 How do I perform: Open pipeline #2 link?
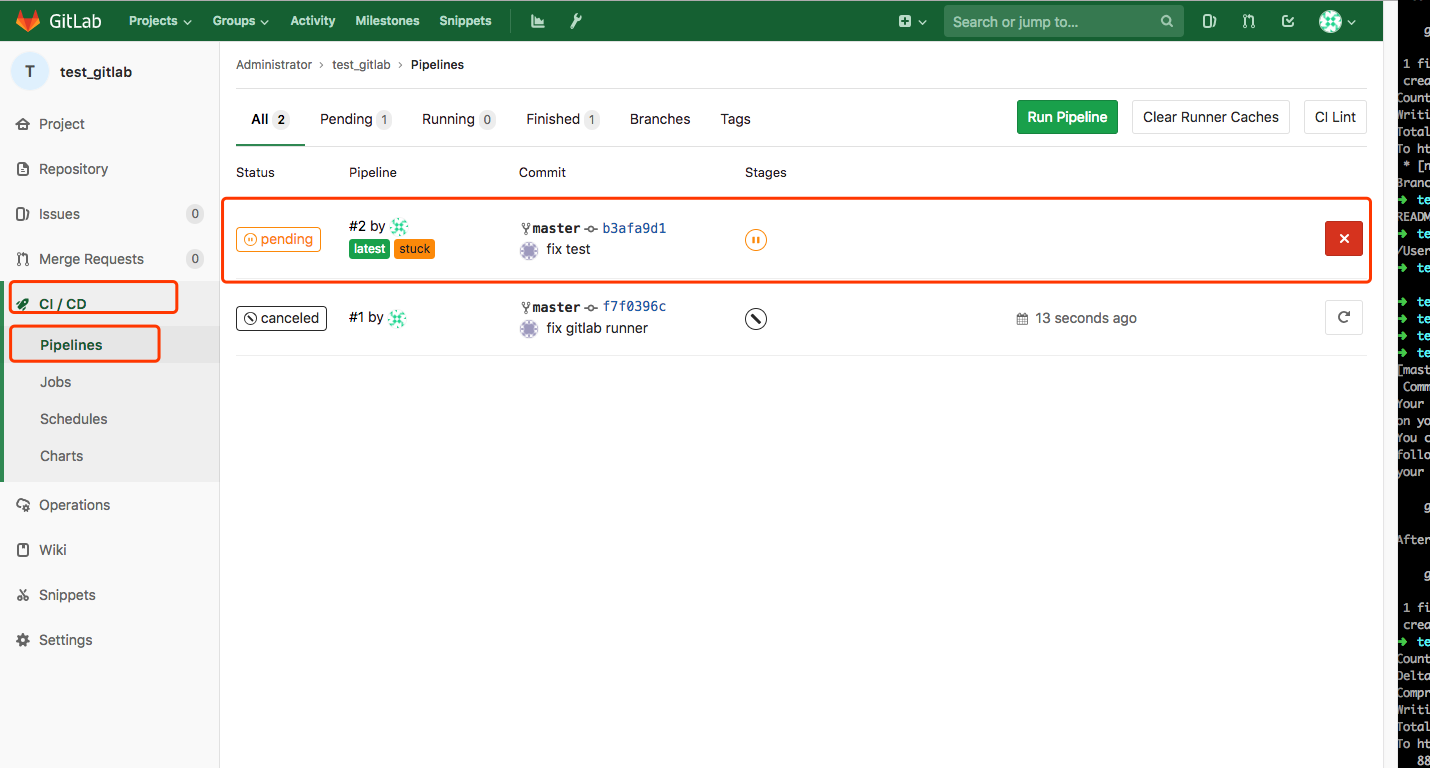357,227
